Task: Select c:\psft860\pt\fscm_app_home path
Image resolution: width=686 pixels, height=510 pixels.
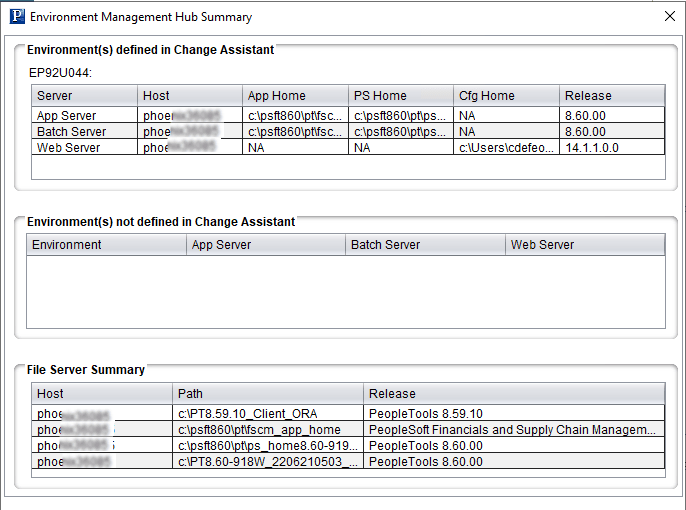Action: click(x=268, y=430)
